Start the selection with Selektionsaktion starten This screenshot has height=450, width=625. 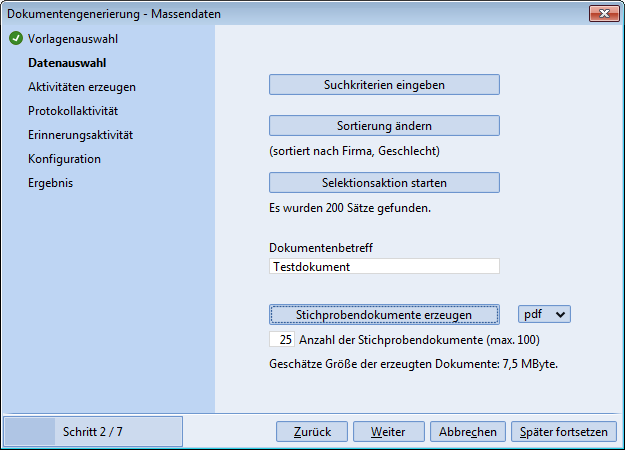point(384,183)
